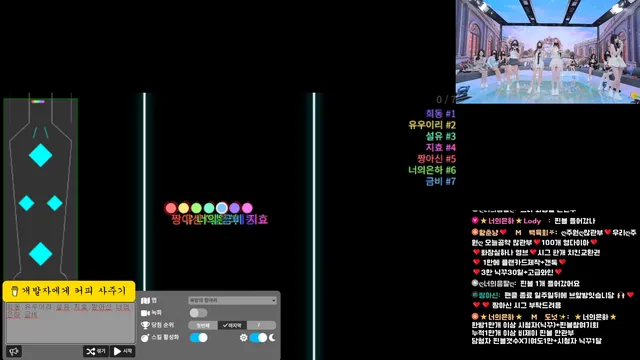Click the winning rank number field showing 7
The height and width of the screenshot is (360, 640).
[x=261, y=325]
